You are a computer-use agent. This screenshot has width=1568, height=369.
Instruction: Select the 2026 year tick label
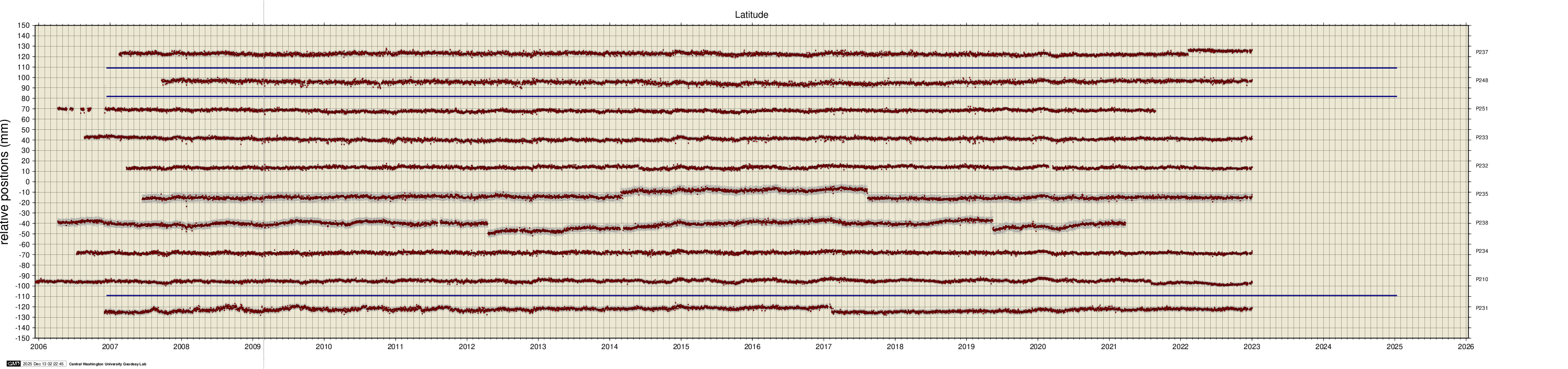(1466, 347)
